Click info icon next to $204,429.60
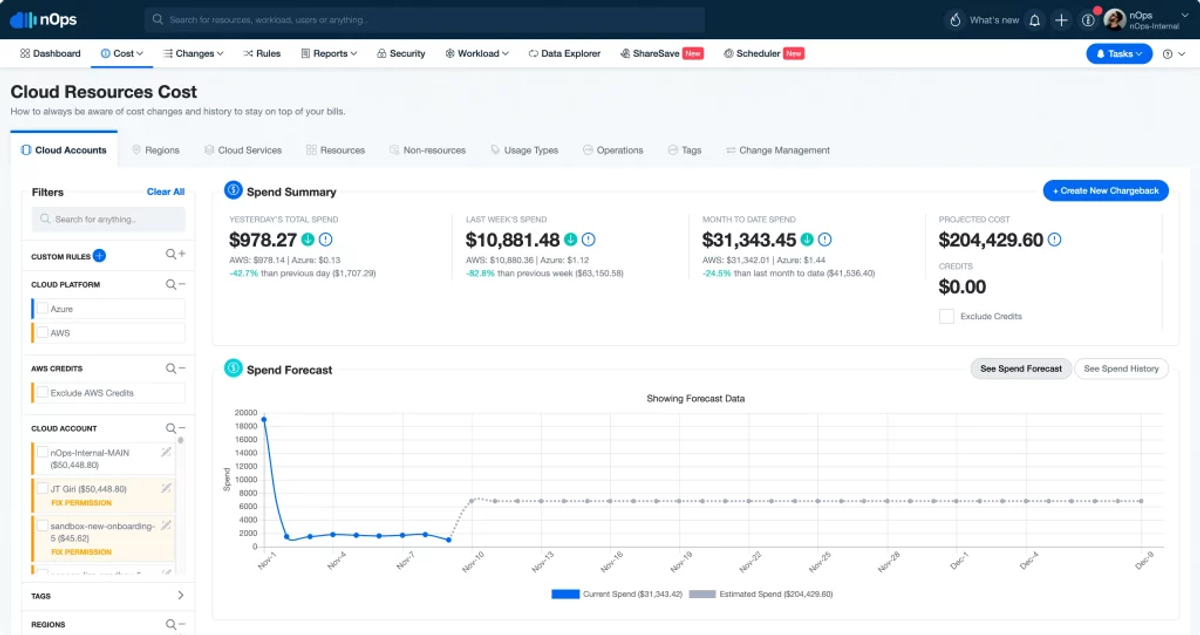 [x=1054, y=240]
